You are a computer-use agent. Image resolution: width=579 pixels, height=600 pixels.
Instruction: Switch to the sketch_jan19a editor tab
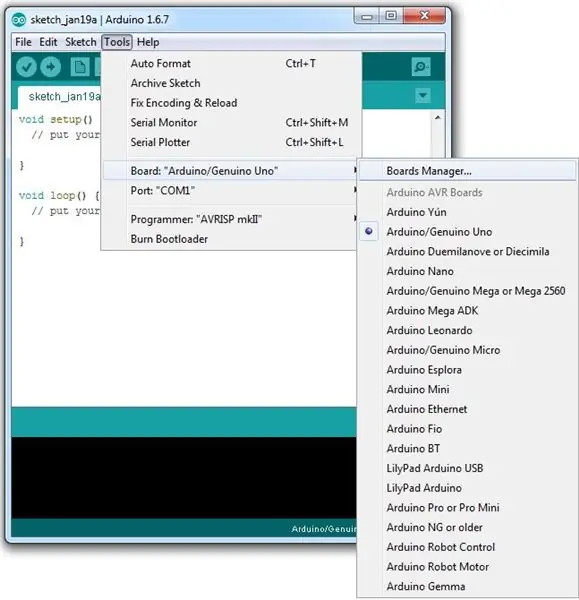(59, 97)
